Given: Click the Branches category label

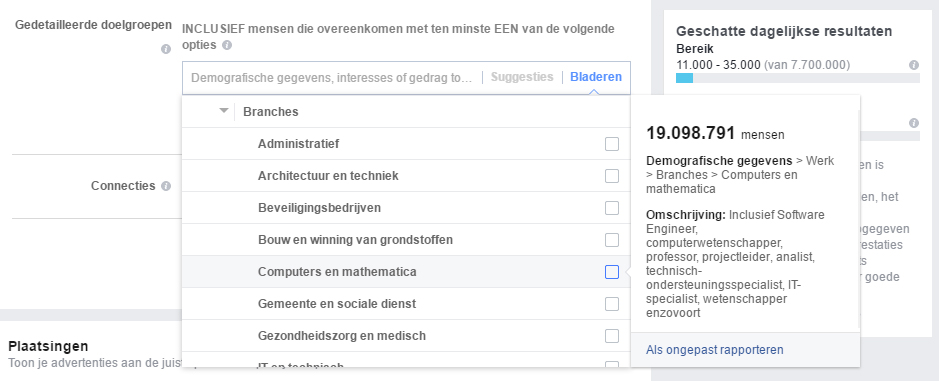Looking at the screenshot, I should pyautogui.click(x=271, y=111).
